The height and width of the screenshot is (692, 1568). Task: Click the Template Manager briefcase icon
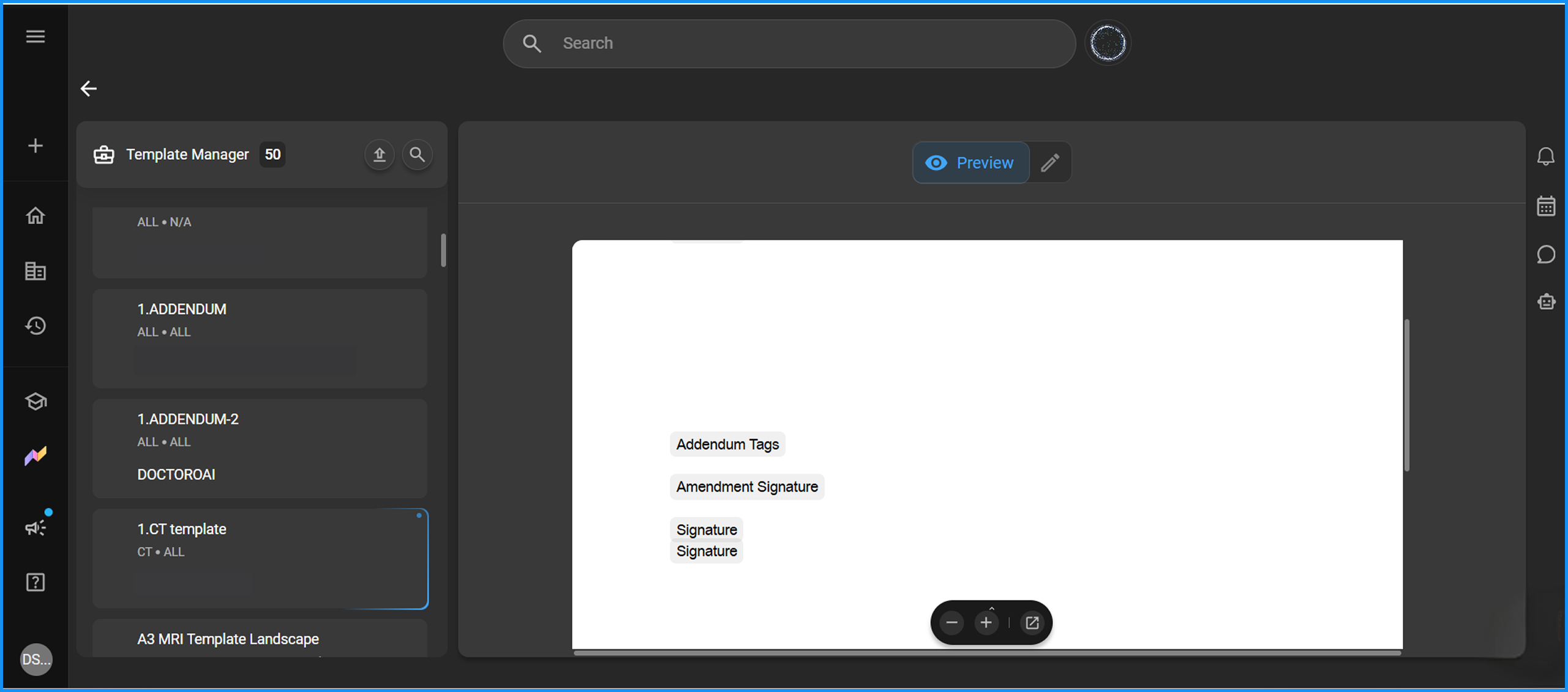pos(103,155)
